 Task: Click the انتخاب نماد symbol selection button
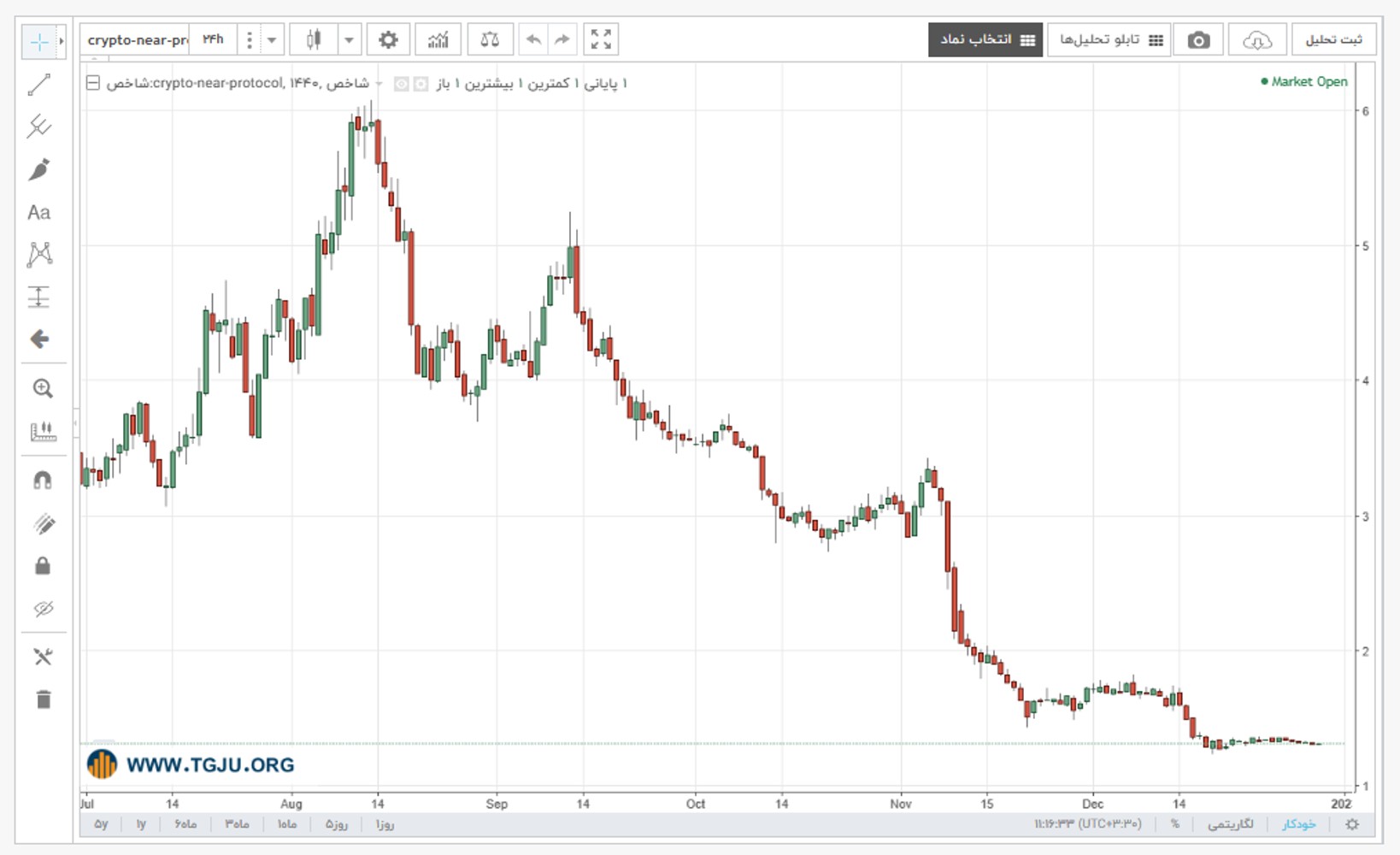(x=985, y=40)
